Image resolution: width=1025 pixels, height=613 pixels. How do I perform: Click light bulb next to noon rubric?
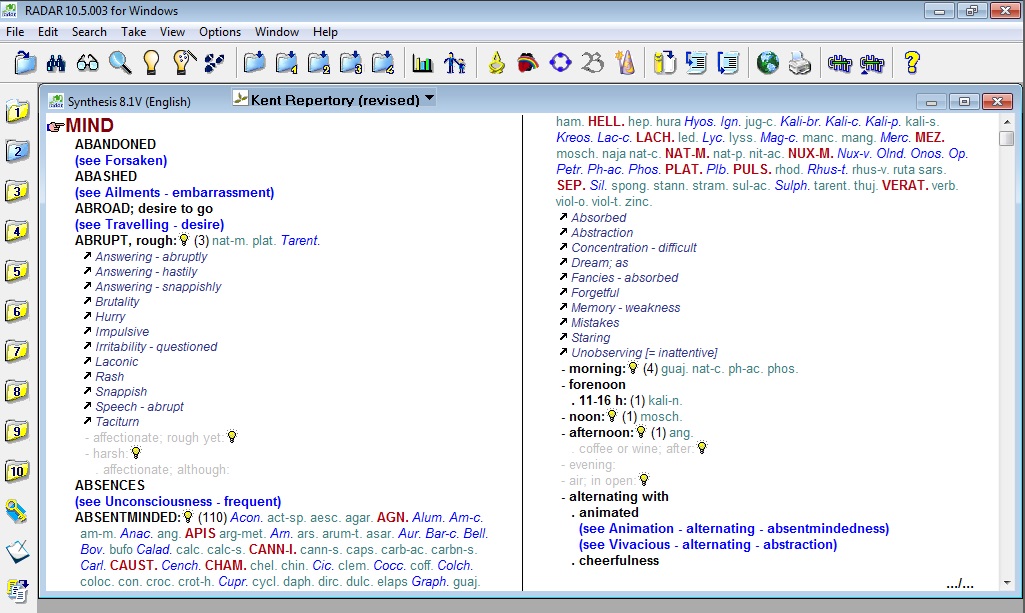(612, 416)
